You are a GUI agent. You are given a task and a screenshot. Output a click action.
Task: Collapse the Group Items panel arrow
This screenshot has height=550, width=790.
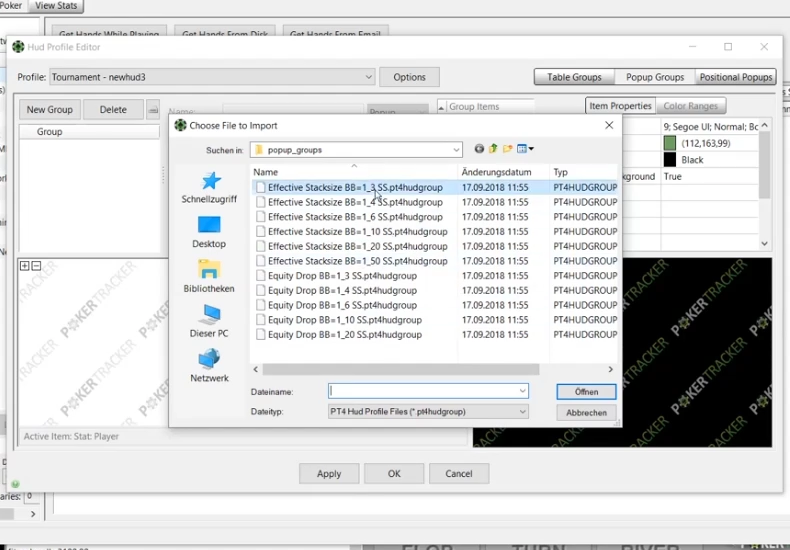(441, 107)
